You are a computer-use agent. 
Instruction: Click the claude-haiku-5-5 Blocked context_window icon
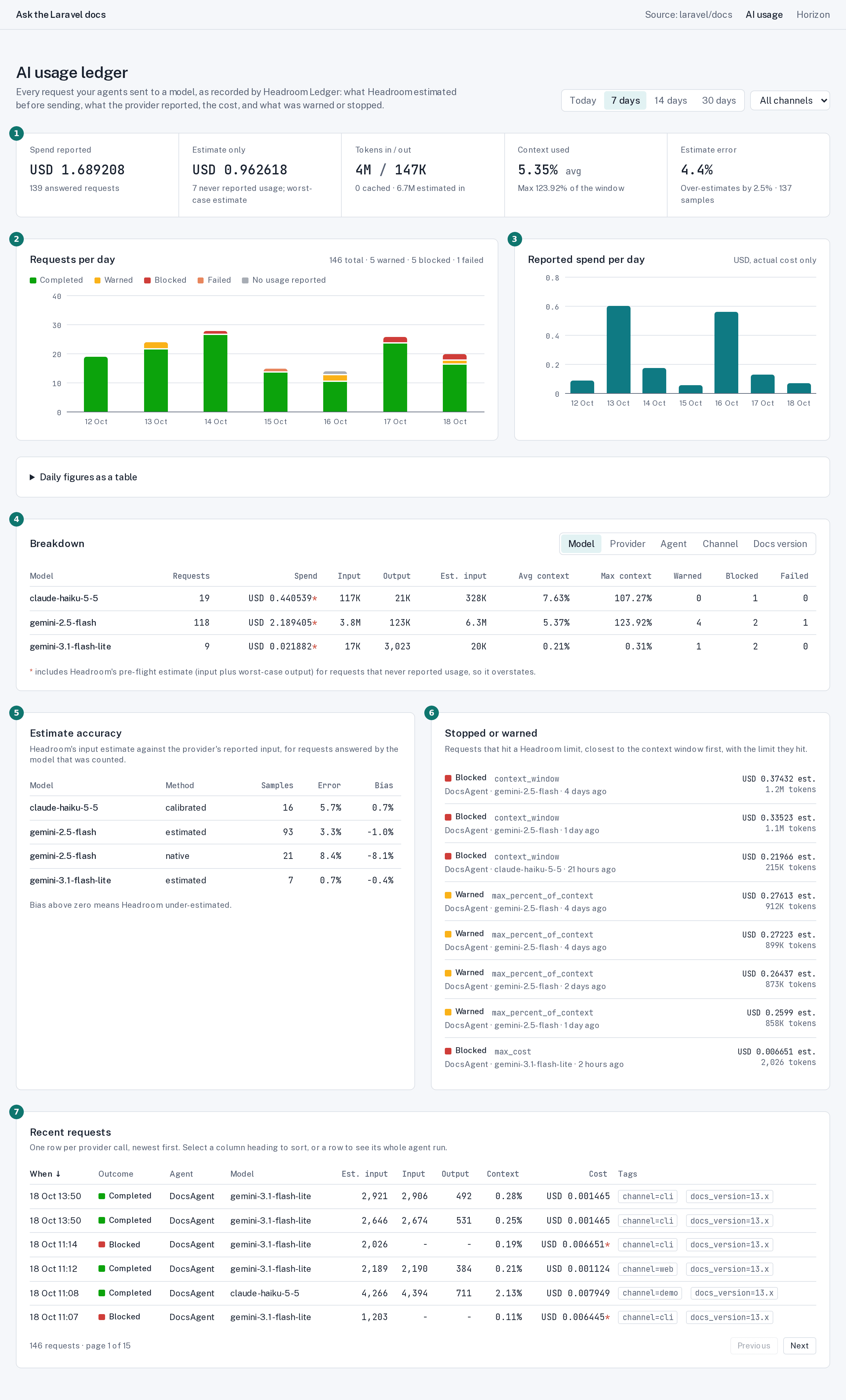tap(448, 856)
